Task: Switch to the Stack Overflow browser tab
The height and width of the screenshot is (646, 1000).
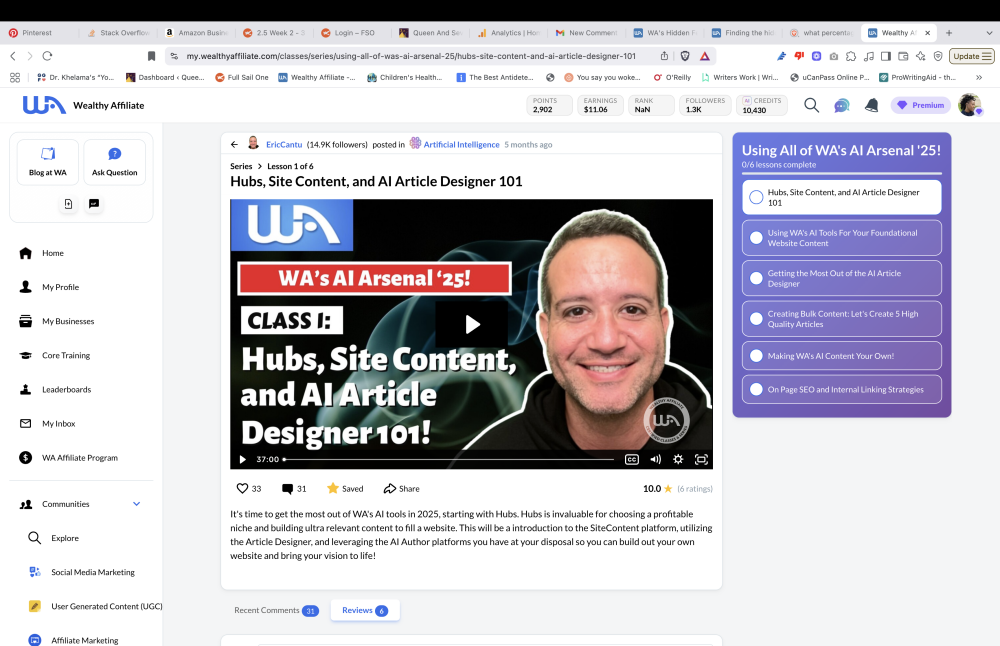Action: (x=119, y=33)
